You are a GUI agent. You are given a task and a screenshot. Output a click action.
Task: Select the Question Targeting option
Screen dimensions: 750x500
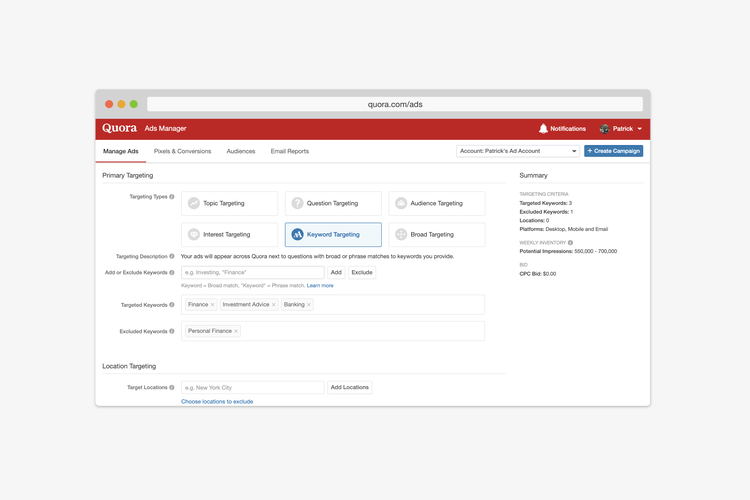click(x=333, y=203)
